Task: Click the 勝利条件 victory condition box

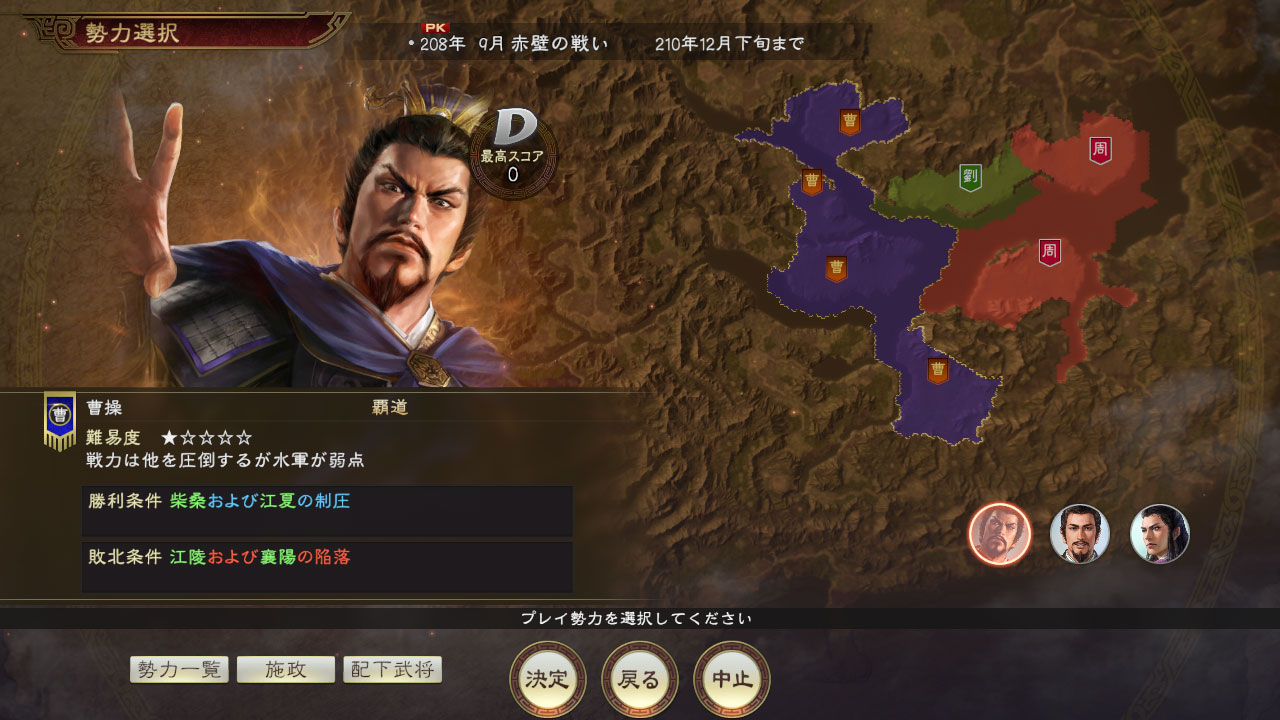Action: [327, 511]
